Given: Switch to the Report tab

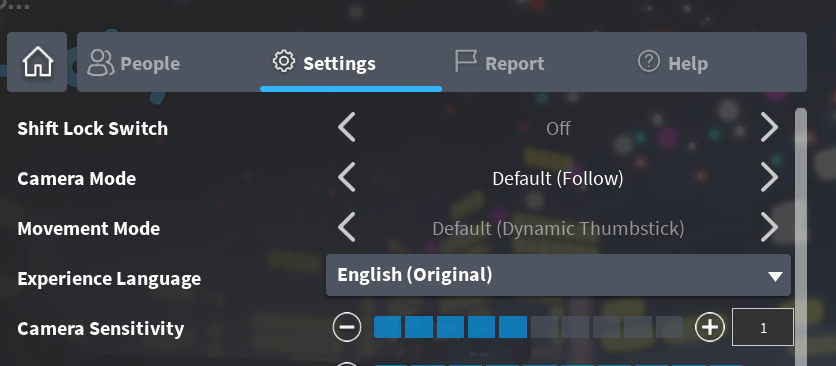Looking at the screenshot, I should point(500,62).
